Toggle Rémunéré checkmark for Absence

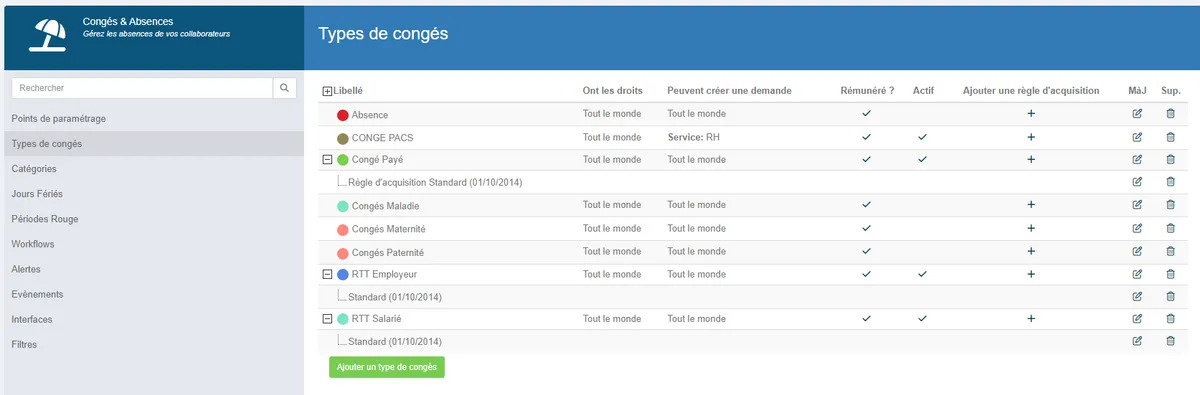pyautogui.click(x=866, y=113)
